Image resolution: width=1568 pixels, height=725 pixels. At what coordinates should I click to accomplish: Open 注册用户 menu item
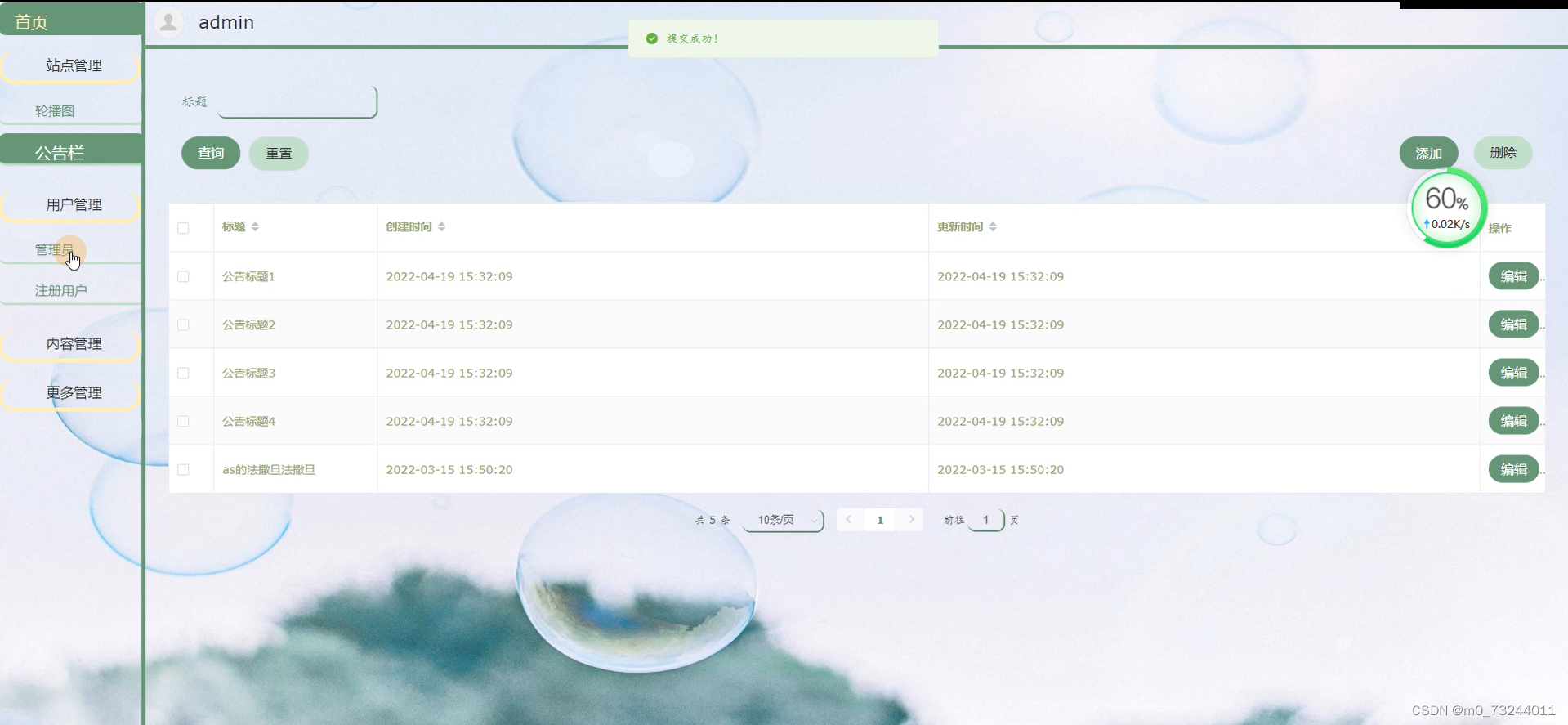point(70,290)
